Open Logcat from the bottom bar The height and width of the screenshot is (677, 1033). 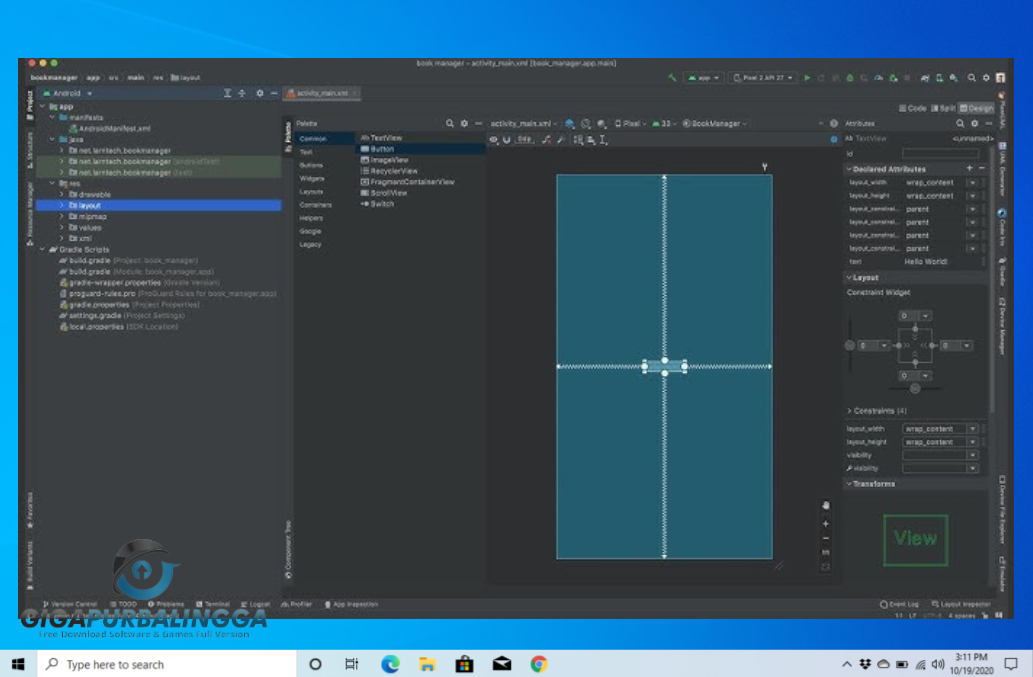[256, 604]
